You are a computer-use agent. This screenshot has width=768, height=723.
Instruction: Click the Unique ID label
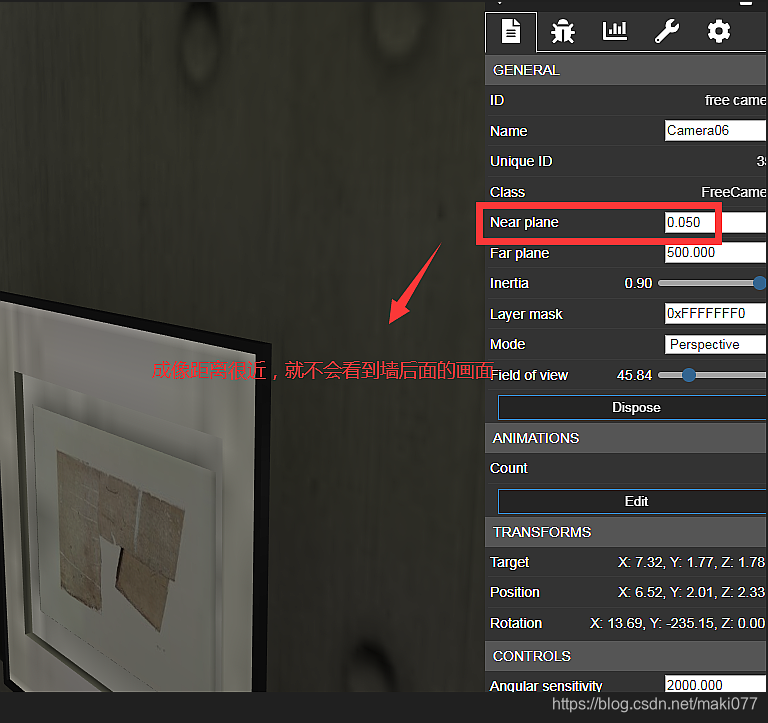521,161
